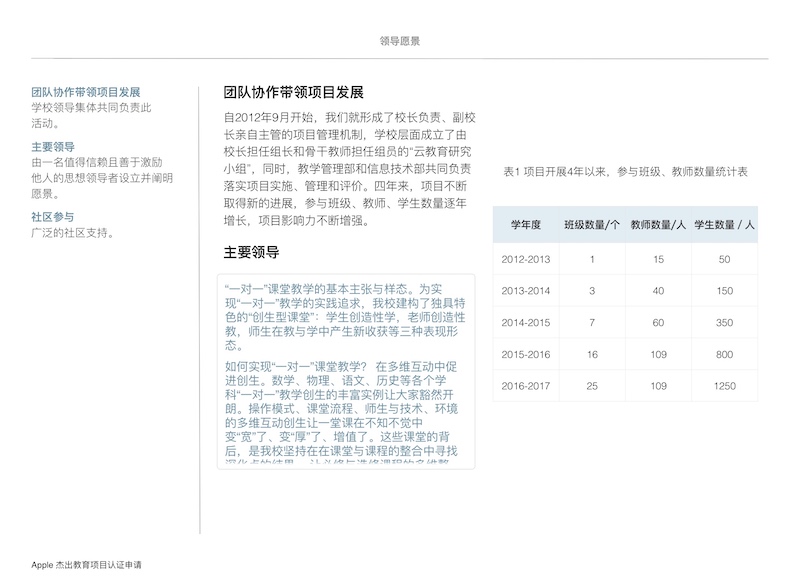Click the 2015-2016 school year cell
Image resolution: width=800 pixels, height=584 pixels.
525,355
